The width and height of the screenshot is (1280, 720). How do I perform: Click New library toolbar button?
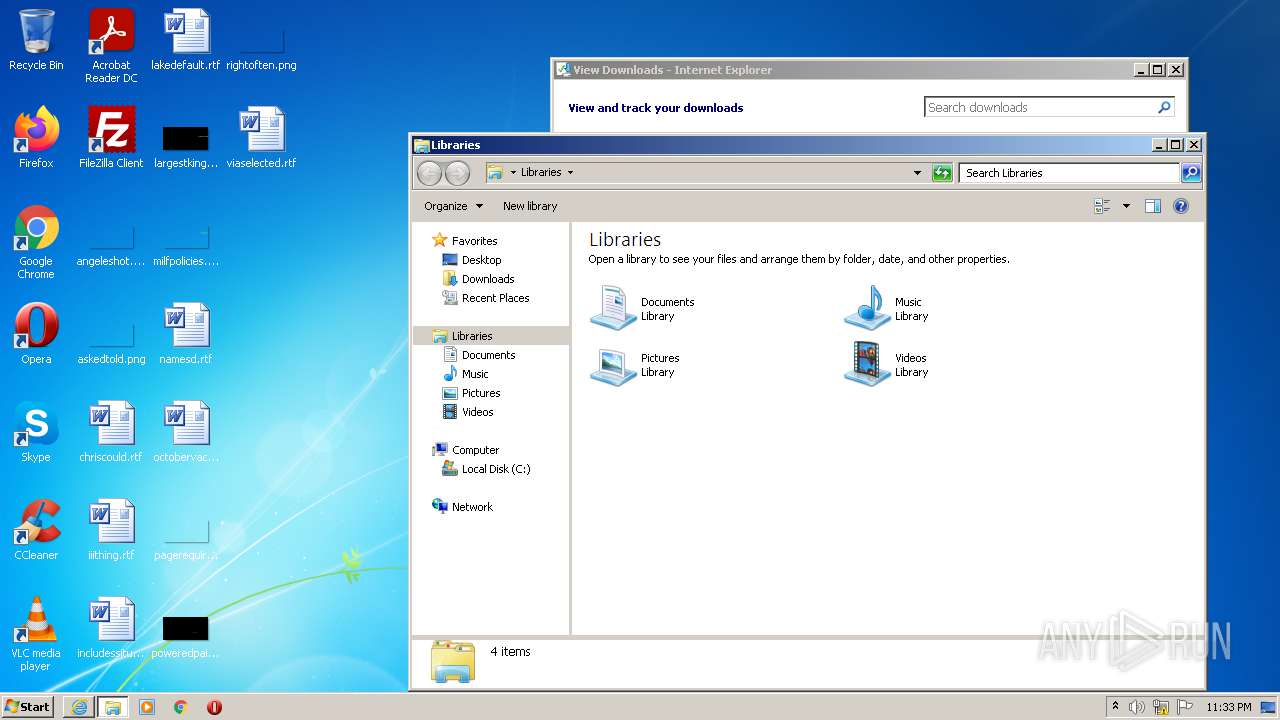(530, 206)
